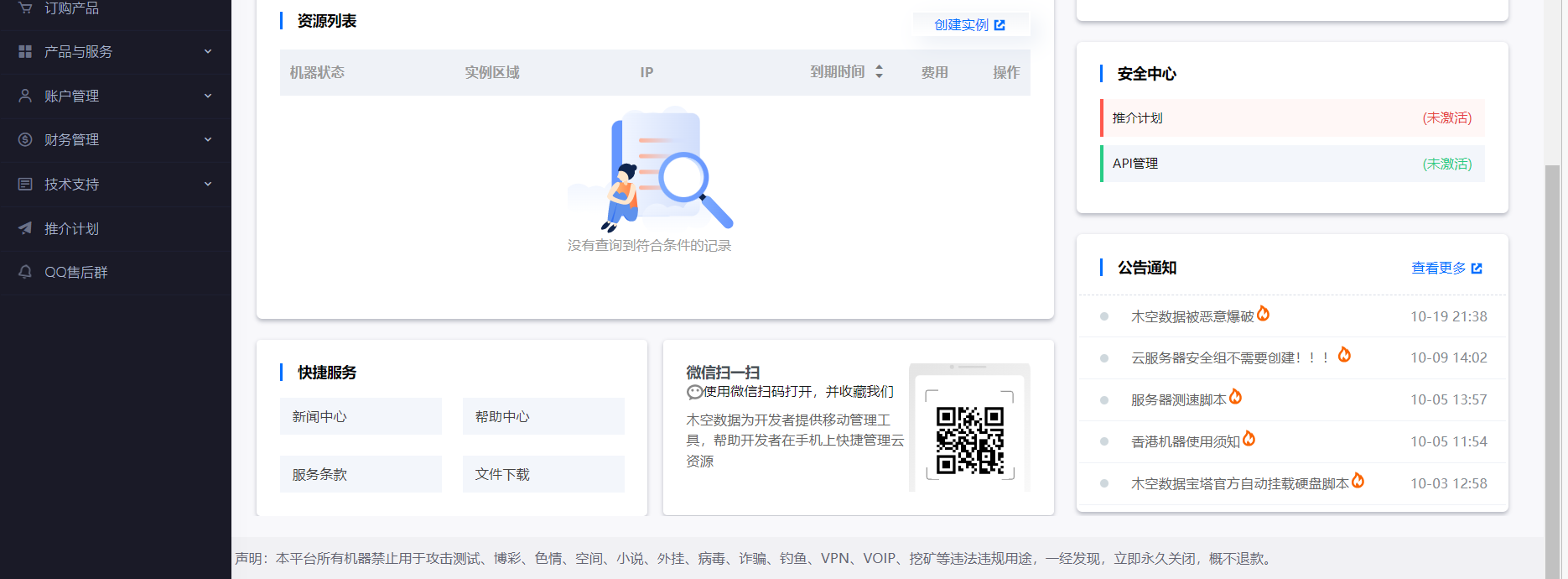This screenshot has width=1568, height=579.
Task: Click the grid icon beside 产品与服务
Action: (x=25, y=52)
